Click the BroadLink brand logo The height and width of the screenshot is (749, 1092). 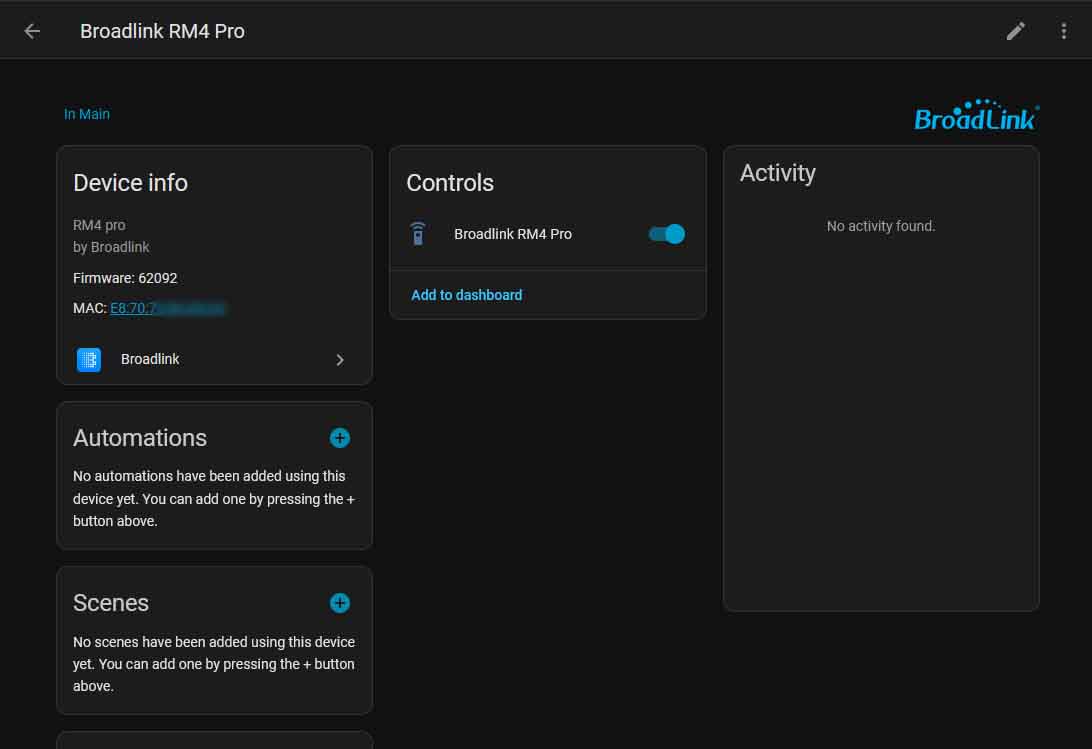(x=976, y=116)
